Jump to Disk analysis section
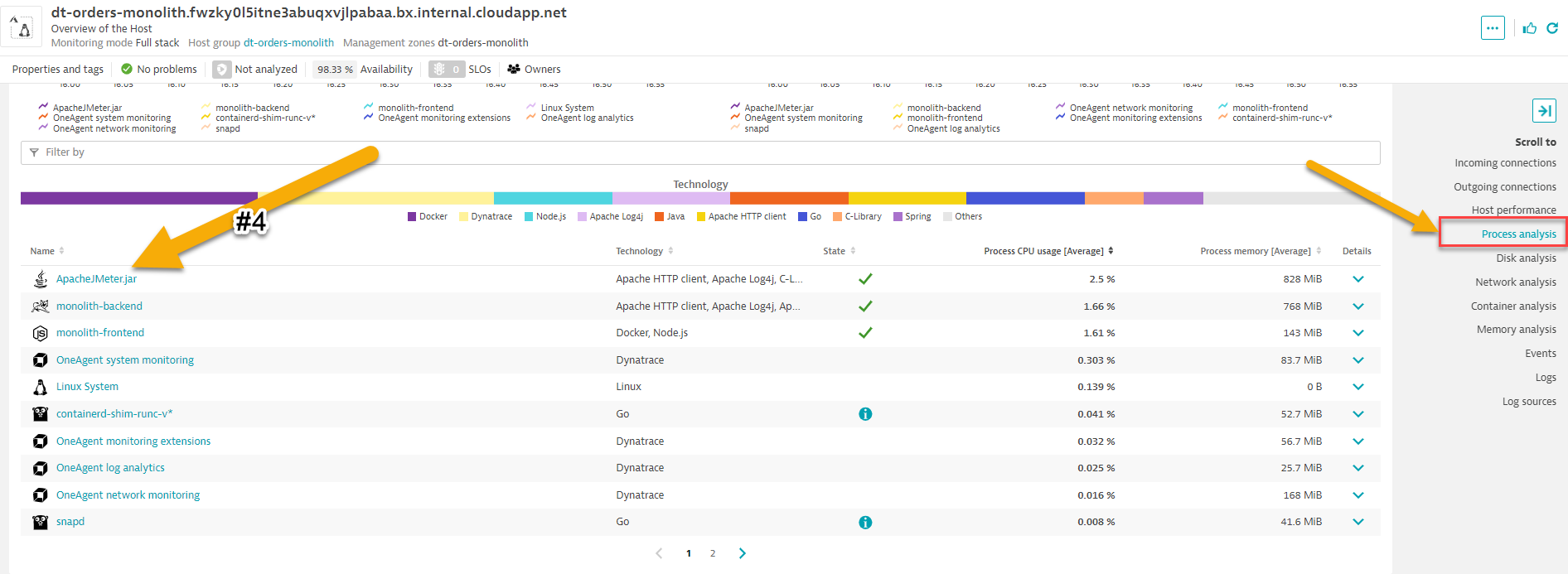 pyautogui.click(x=1526, y=258)
